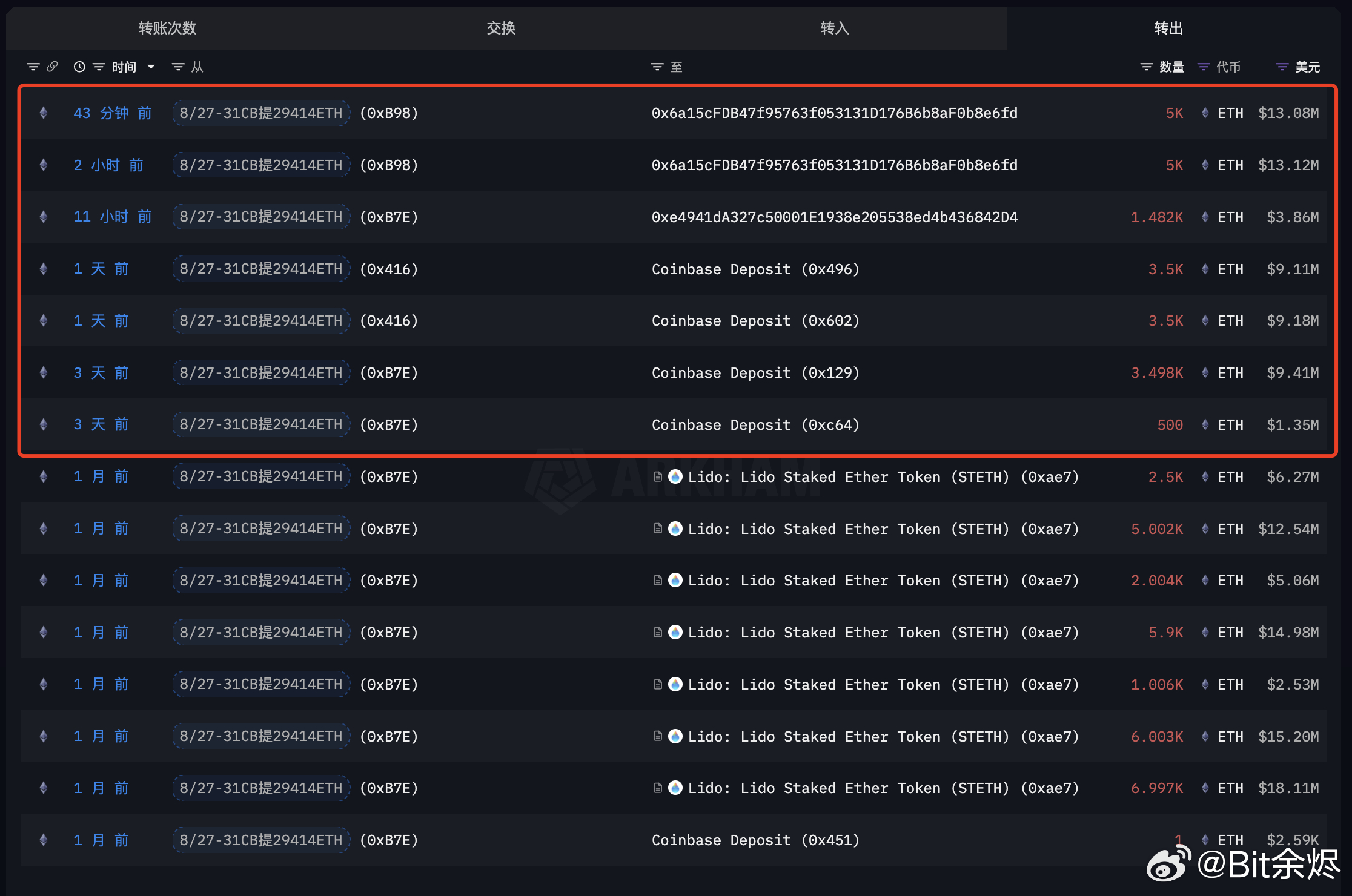1352x896 pixels.
Task: Switch to the 转入 tab
Action: tap(834, 28)
